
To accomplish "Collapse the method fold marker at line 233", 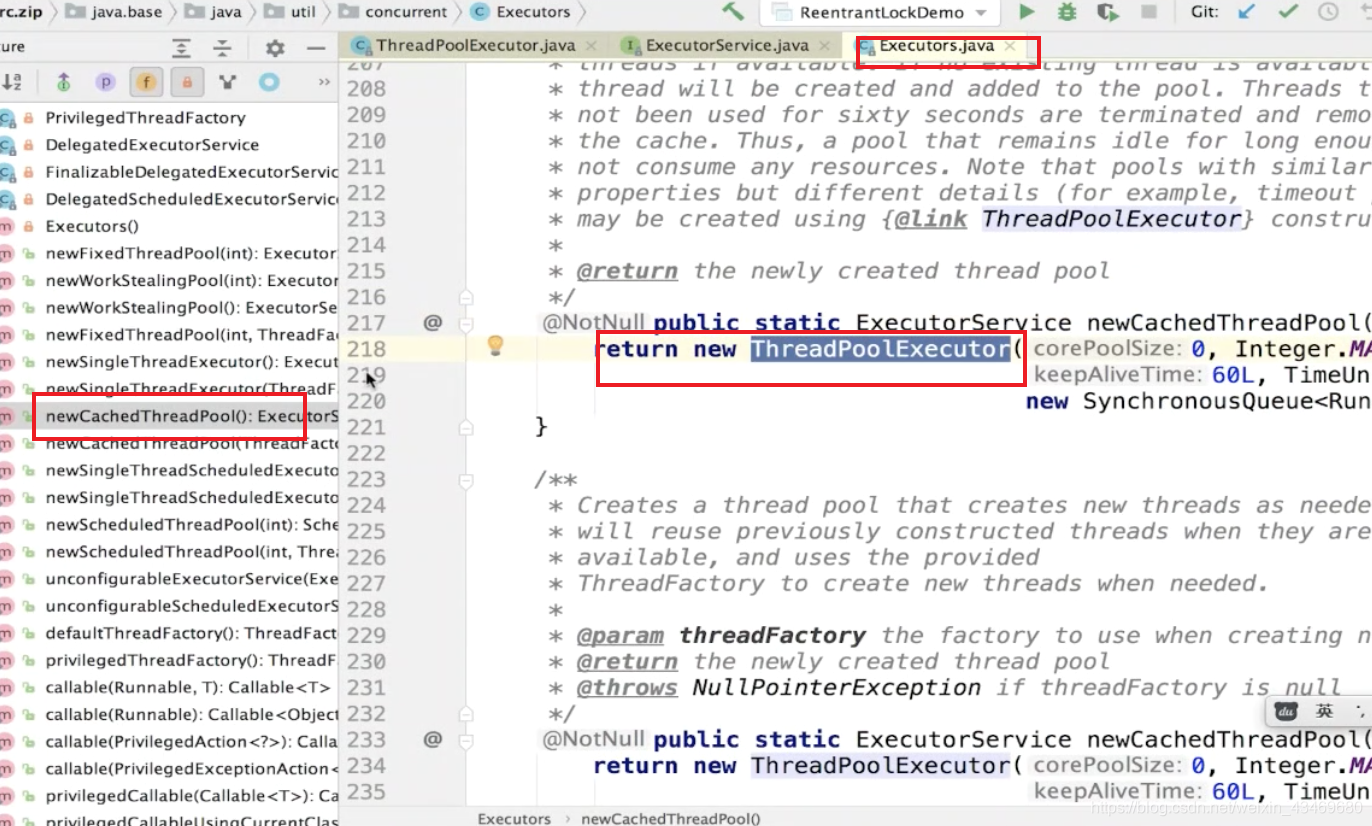I will point(466,741).
